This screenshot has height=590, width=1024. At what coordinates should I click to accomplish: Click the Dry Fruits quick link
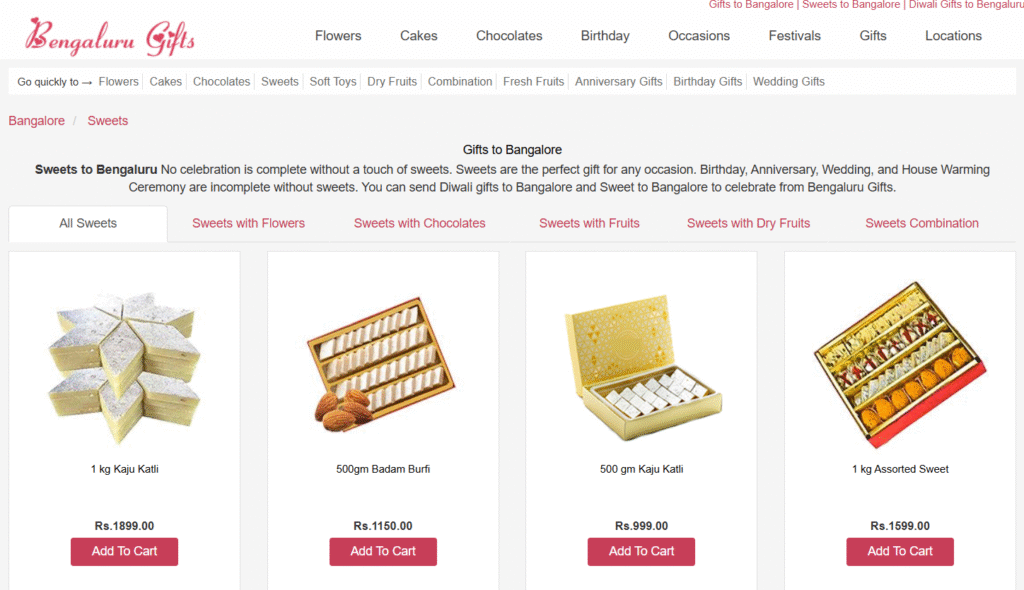point(392,82)
